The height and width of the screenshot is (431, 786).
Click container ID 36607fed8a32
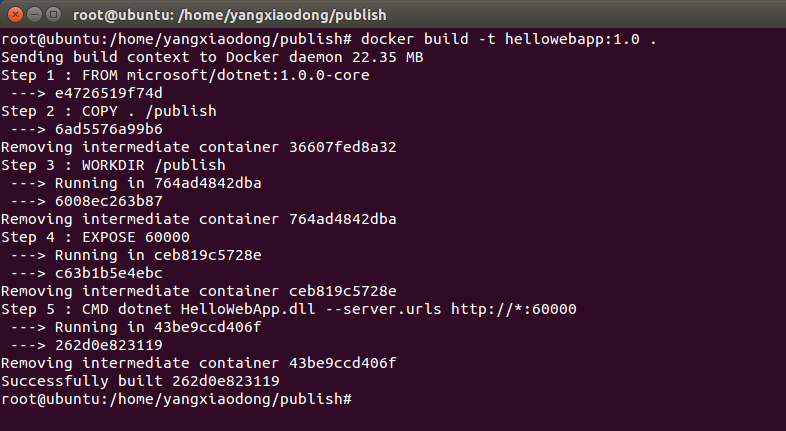(343, 147)
